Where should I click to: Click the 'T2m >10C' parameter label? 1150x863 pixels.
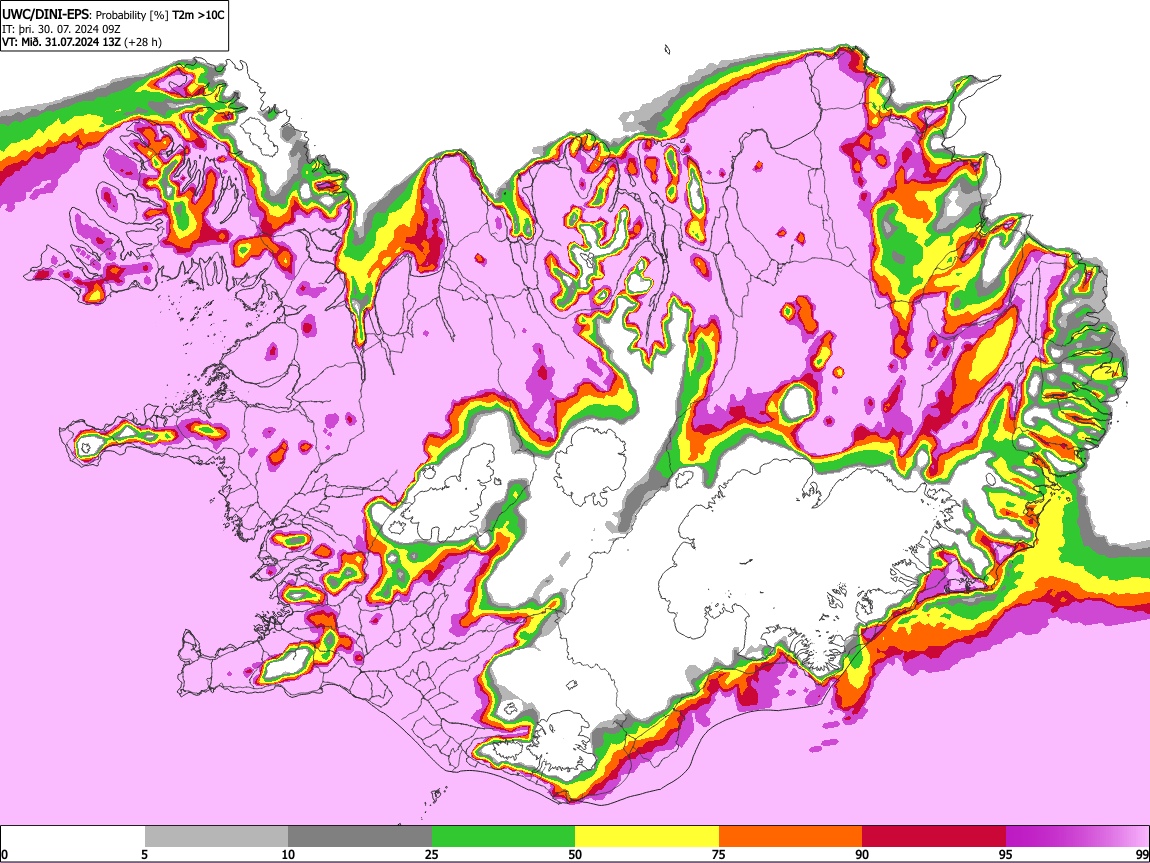[198, 15]
